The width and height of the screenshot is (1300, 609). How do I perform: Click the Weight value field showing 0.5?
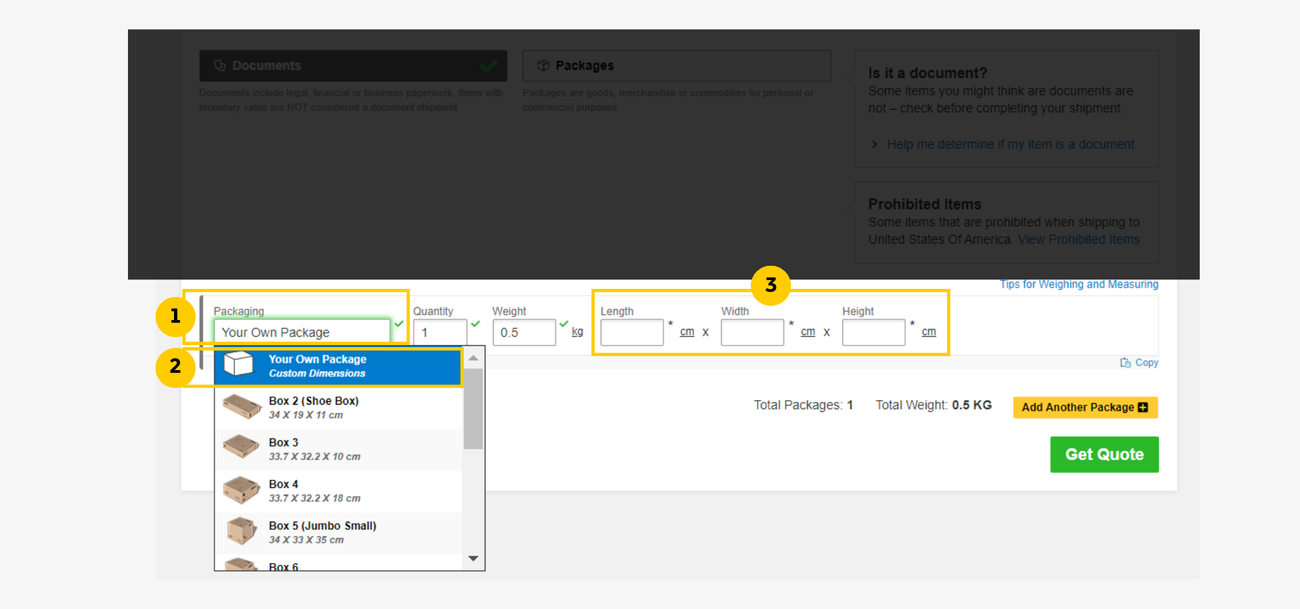(524, 331)
